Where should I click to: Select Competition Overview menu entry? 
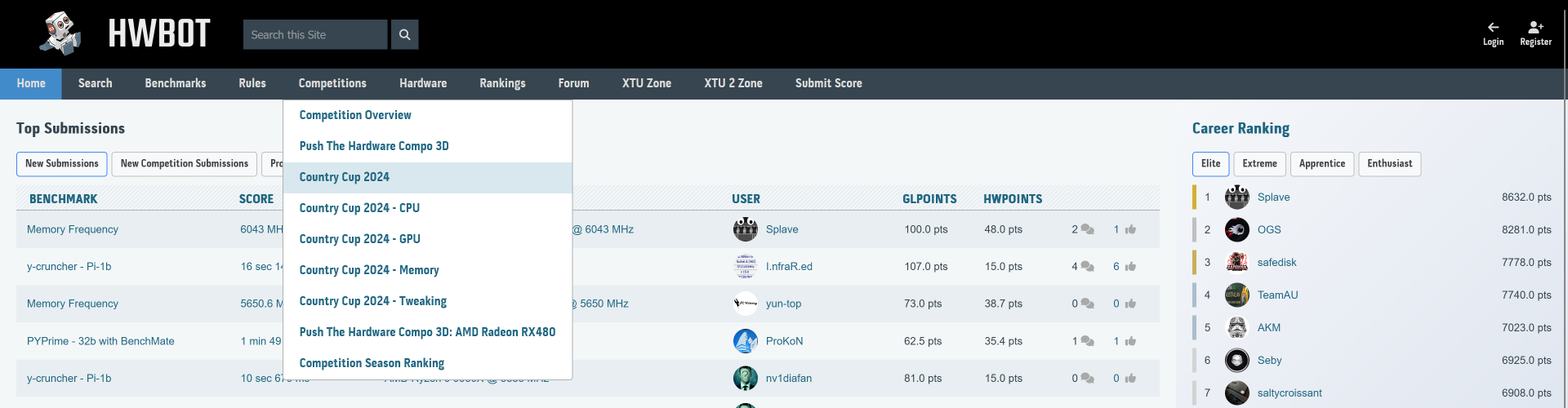click(427, 115)
